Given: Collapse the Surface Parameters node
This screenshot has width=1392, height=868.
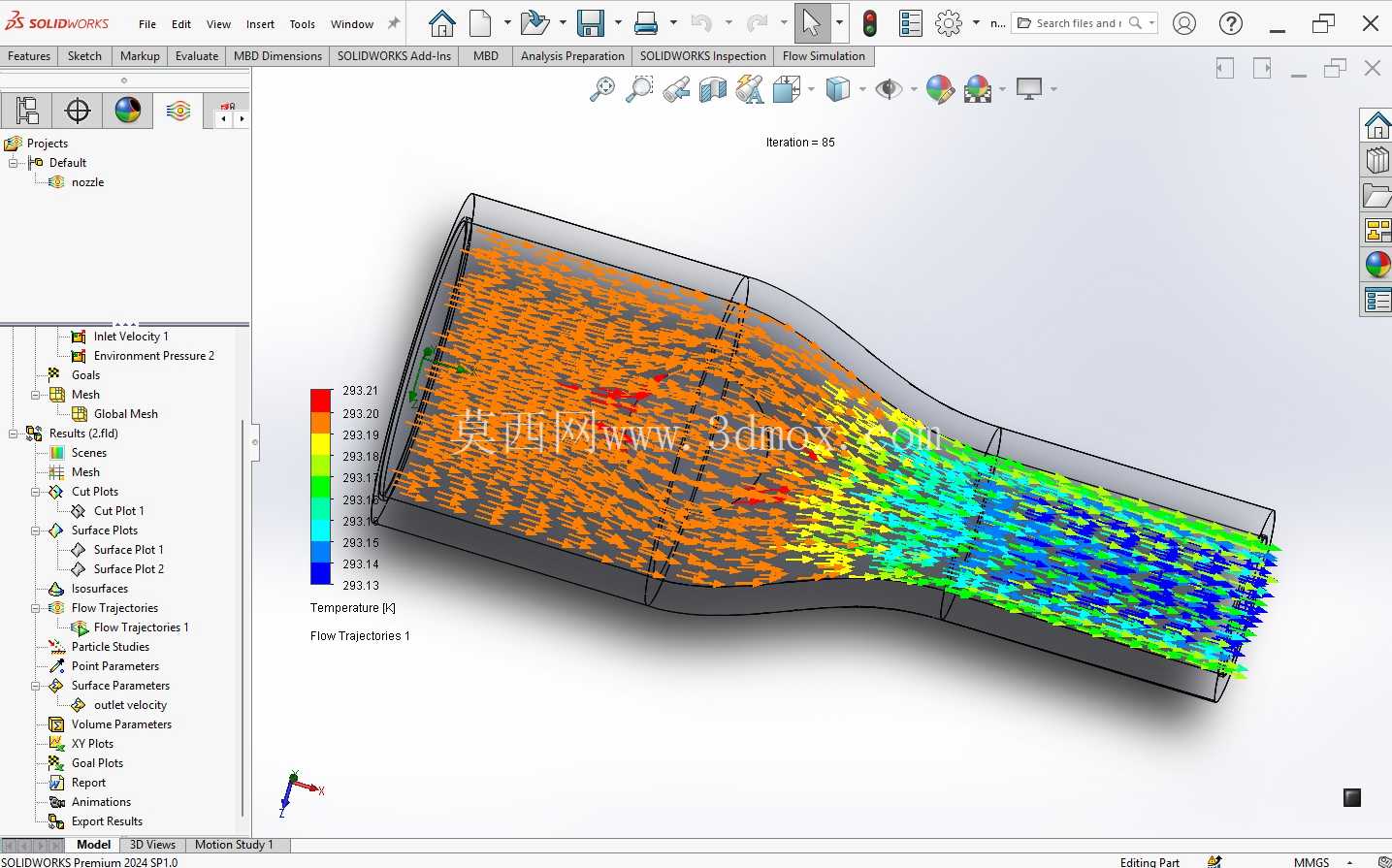Looking at the screenshot, I should [36, 686].
